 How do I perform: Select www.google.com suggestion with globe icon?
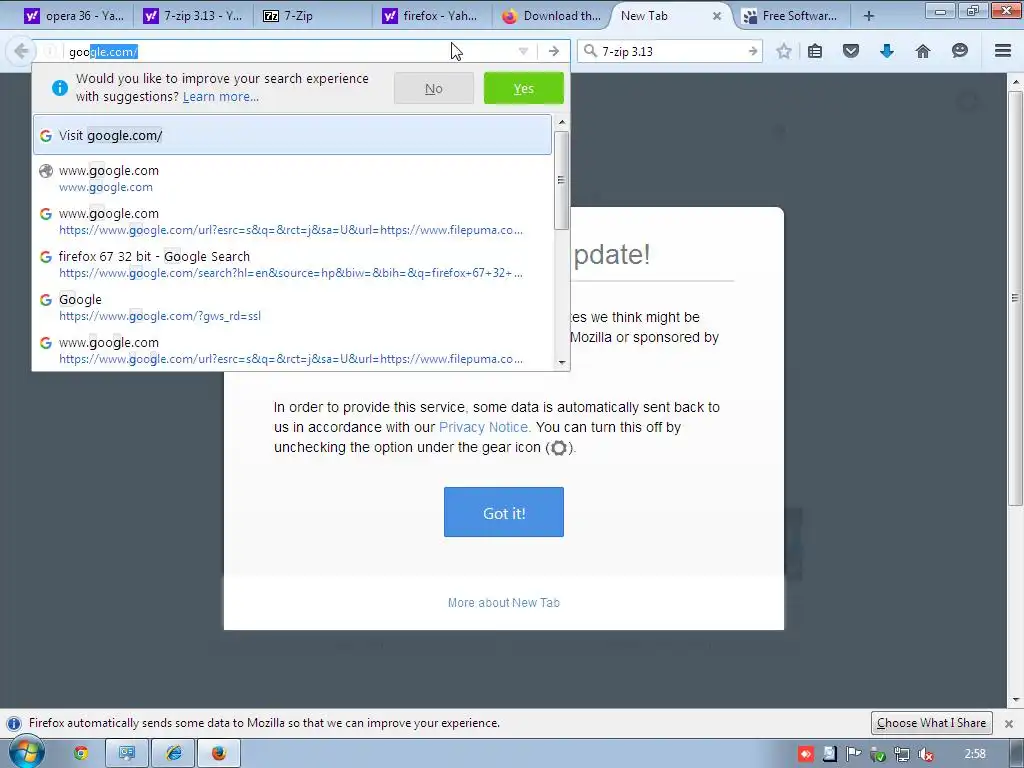coord(292,178)
